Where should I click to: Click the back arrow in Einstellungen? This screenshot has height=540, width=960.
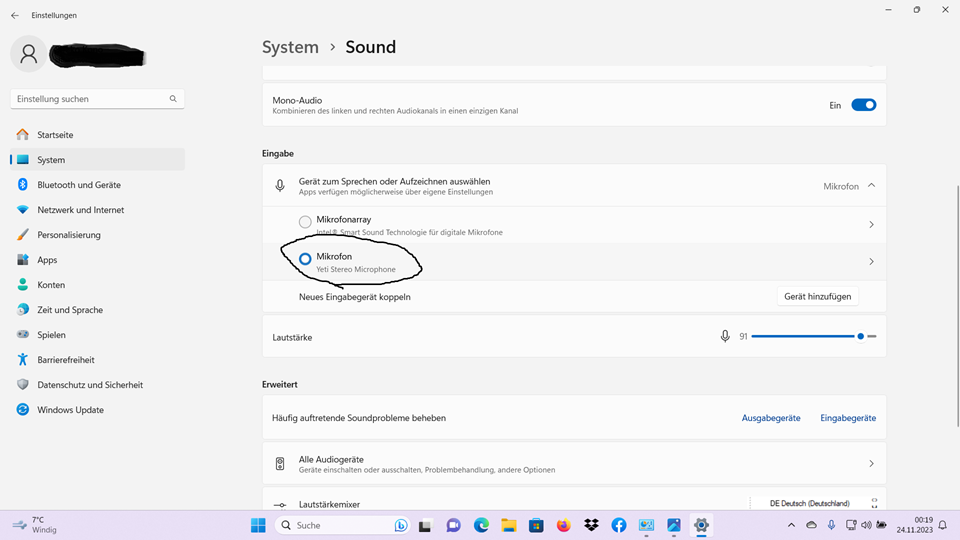pyautogui.click(x=15, y=15)
